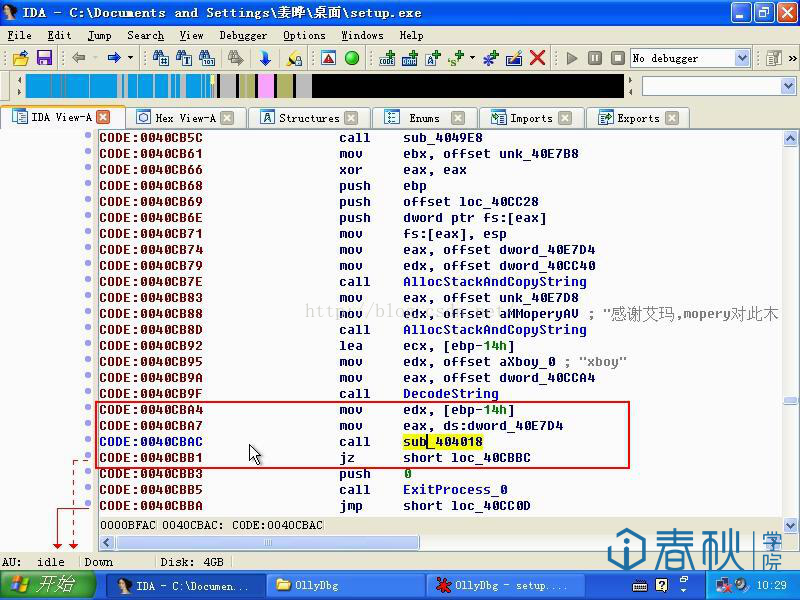The image size is (800, 600).
Task: Open the File menu
Action: 19,35
